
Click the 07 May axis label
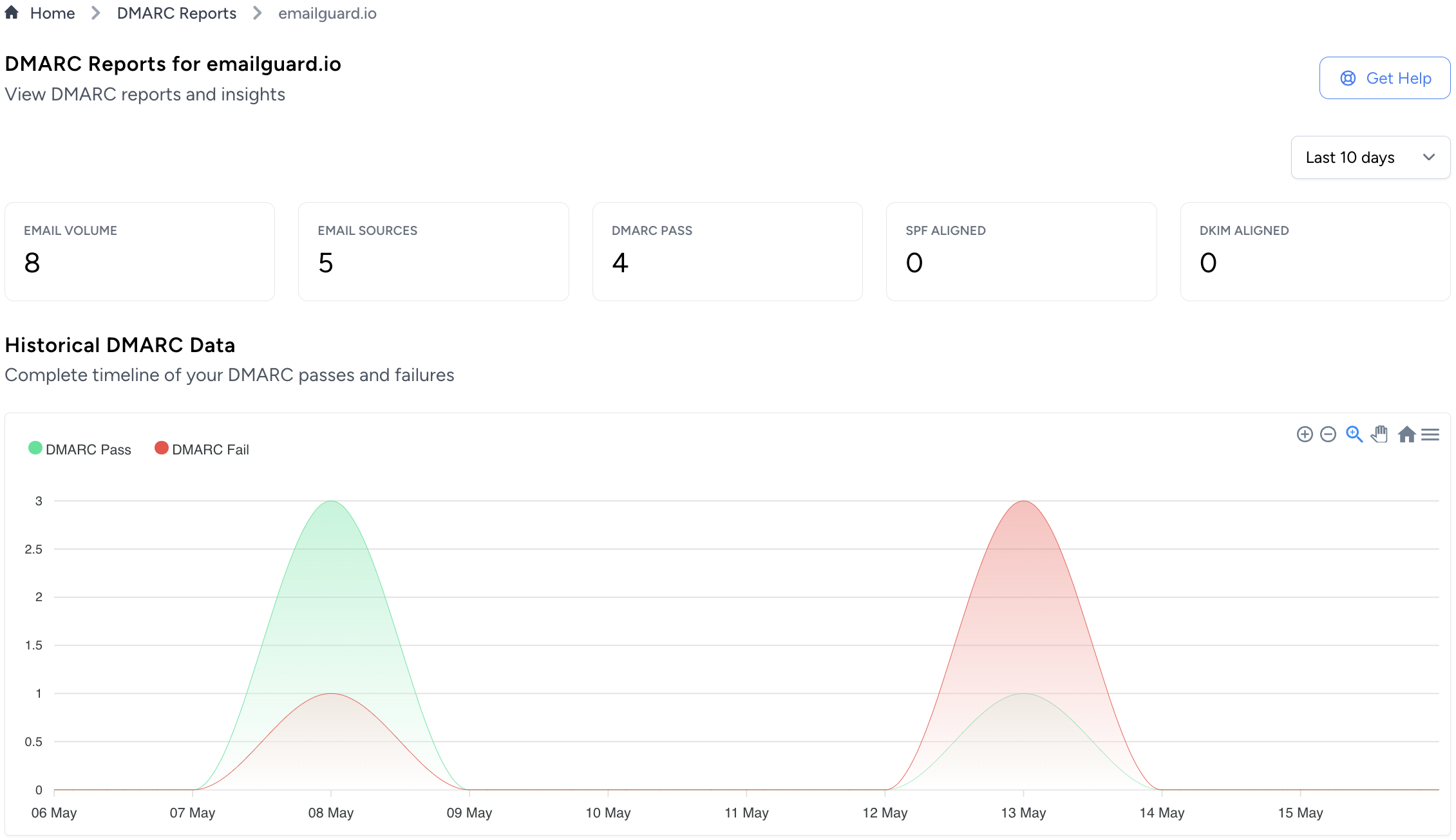coord(193,813)
